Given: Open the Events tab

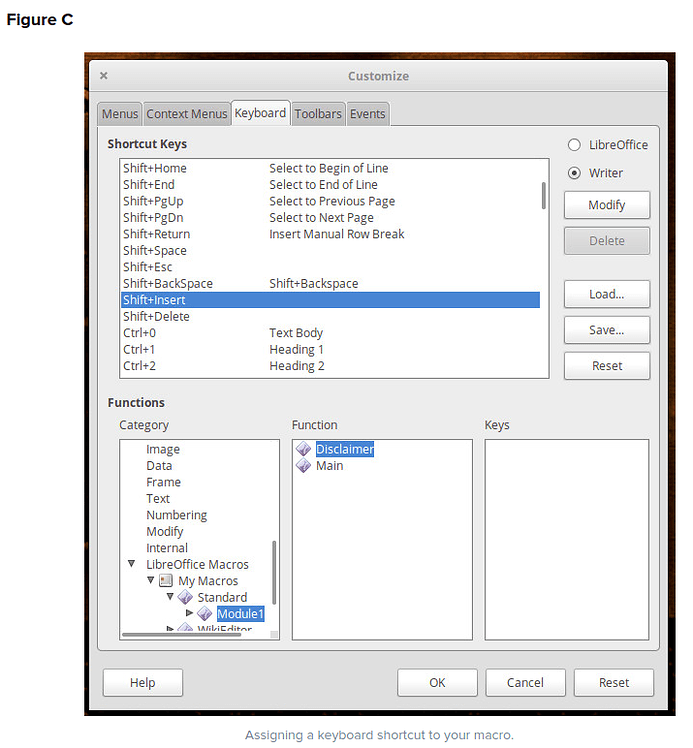Looking at the screenshot, I should tap(368, 114).
